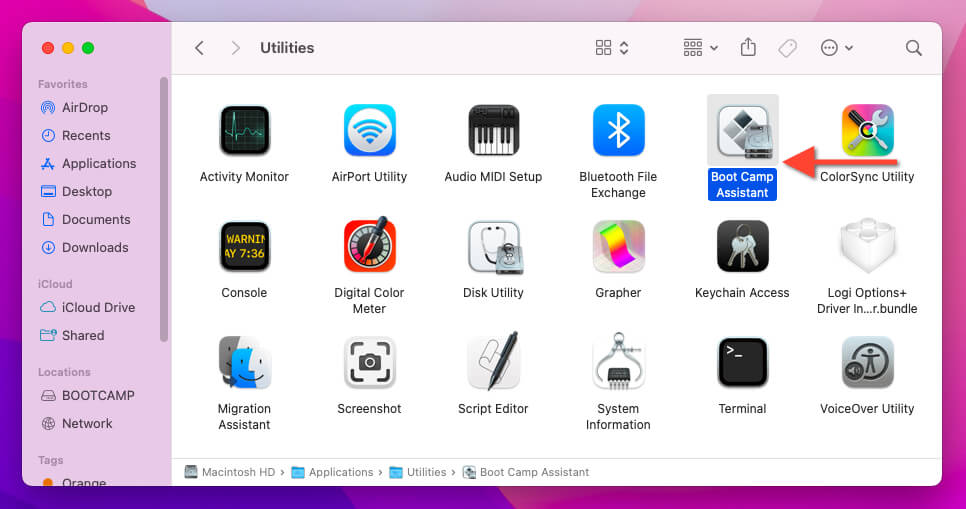This screenshot has height=509, width=966.
Task: Select Audio MIDI Setup icon
Action: [x=493, y=130]
